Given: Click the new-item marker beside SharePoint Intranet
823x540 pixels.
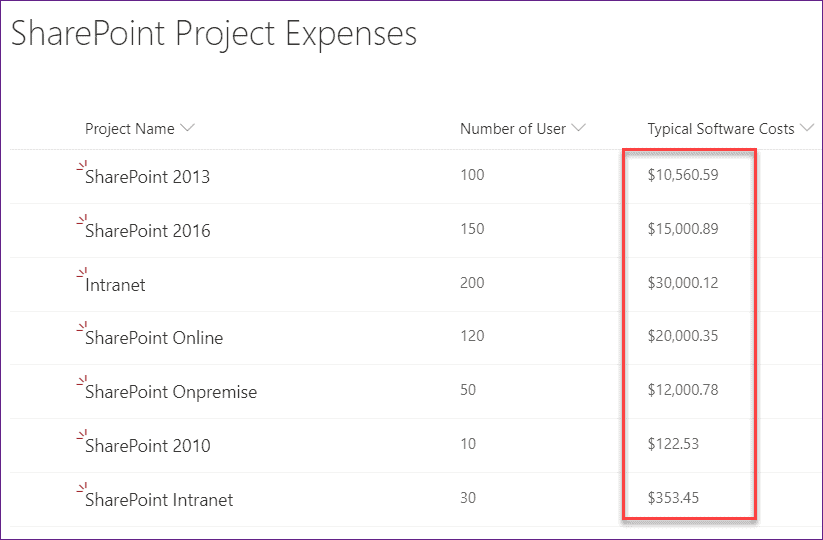Looking at the screenshot, I should point(82,489).
